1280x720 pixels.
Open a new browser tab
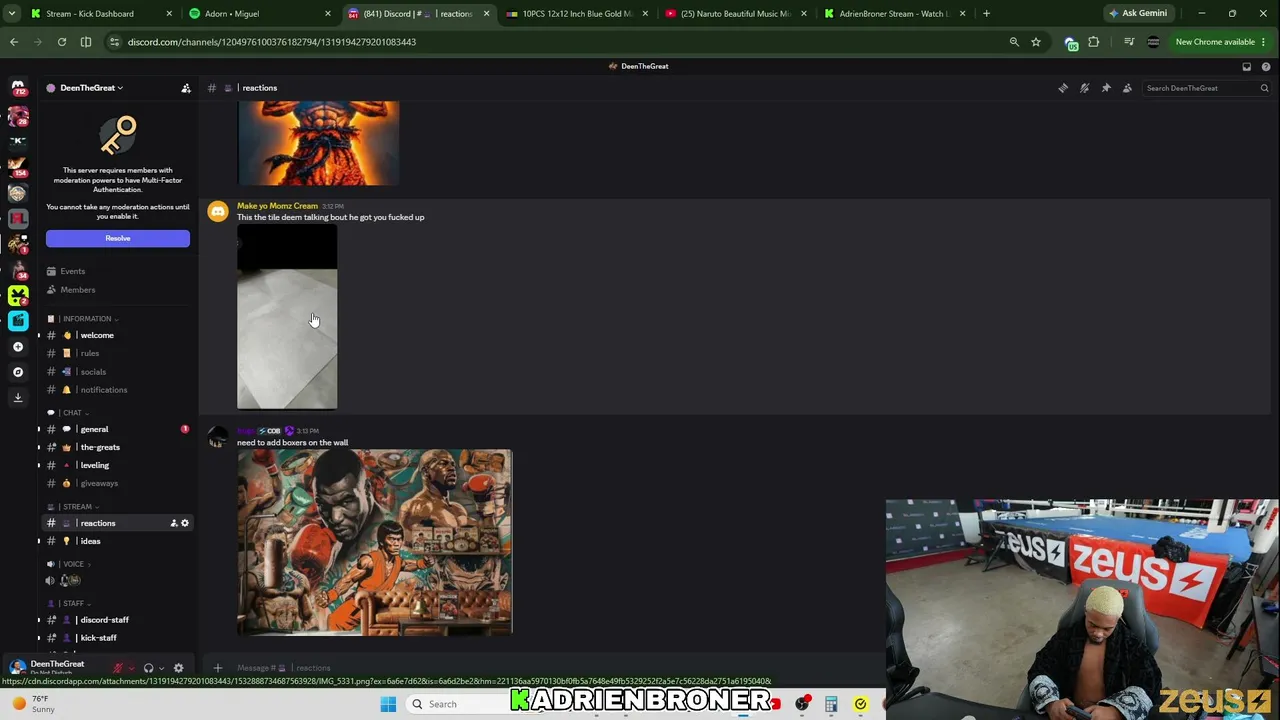click(986, 14)
